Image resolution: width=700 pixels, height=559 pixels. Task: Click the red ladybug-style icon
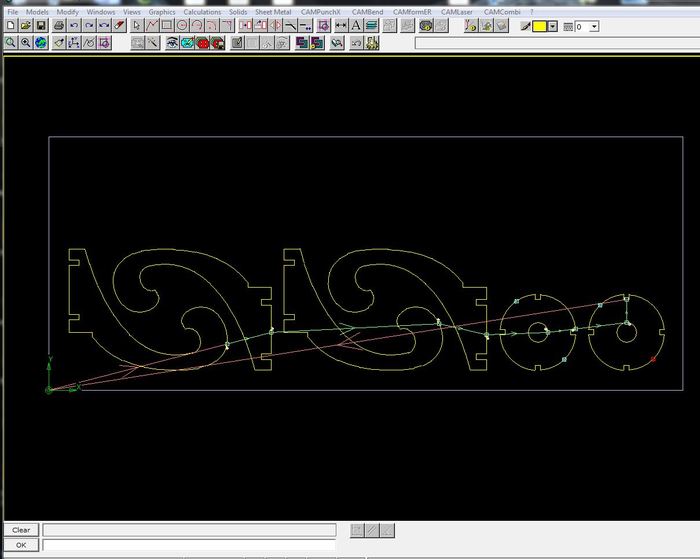[202, 43]
